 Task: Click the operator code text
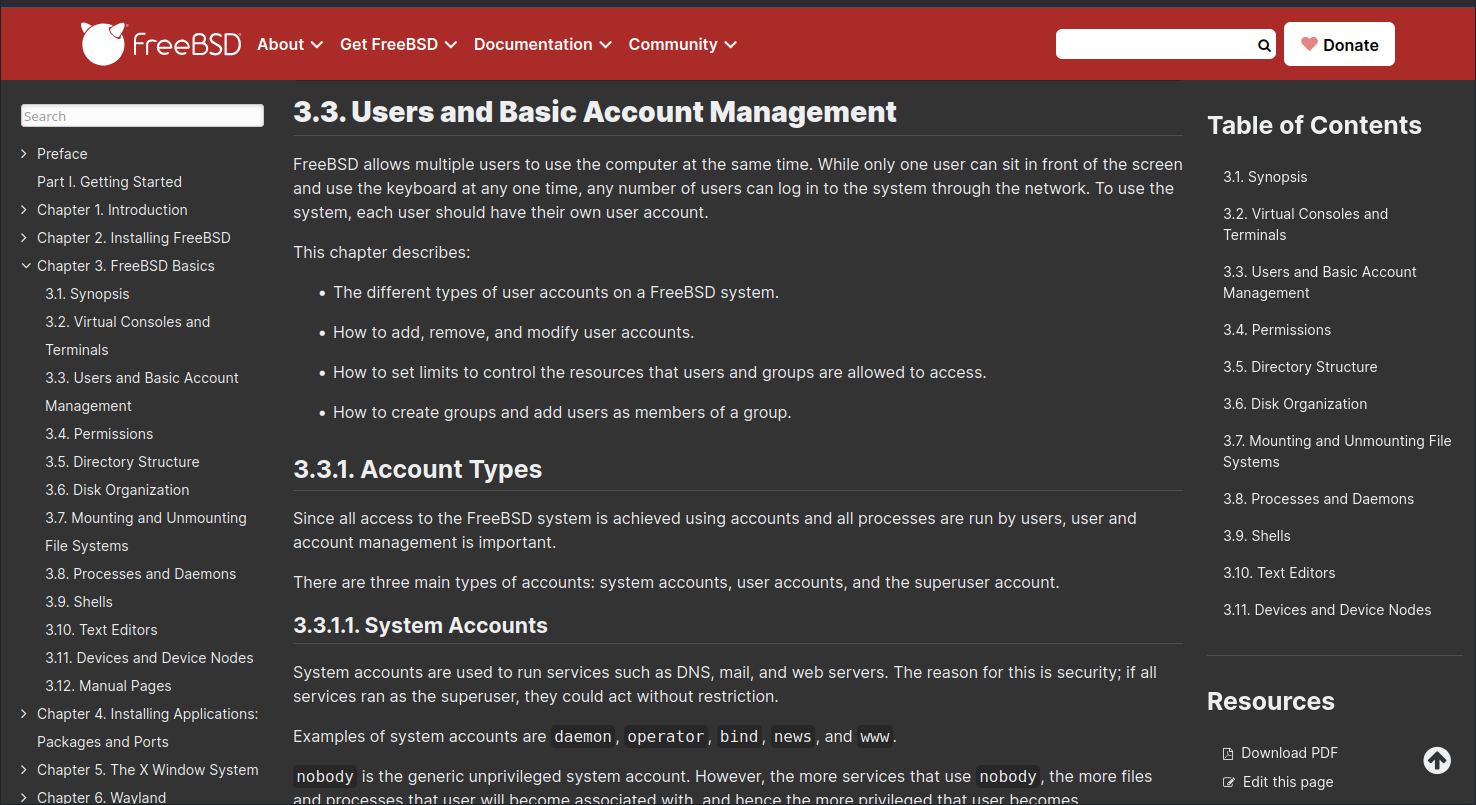click(665, 737)
